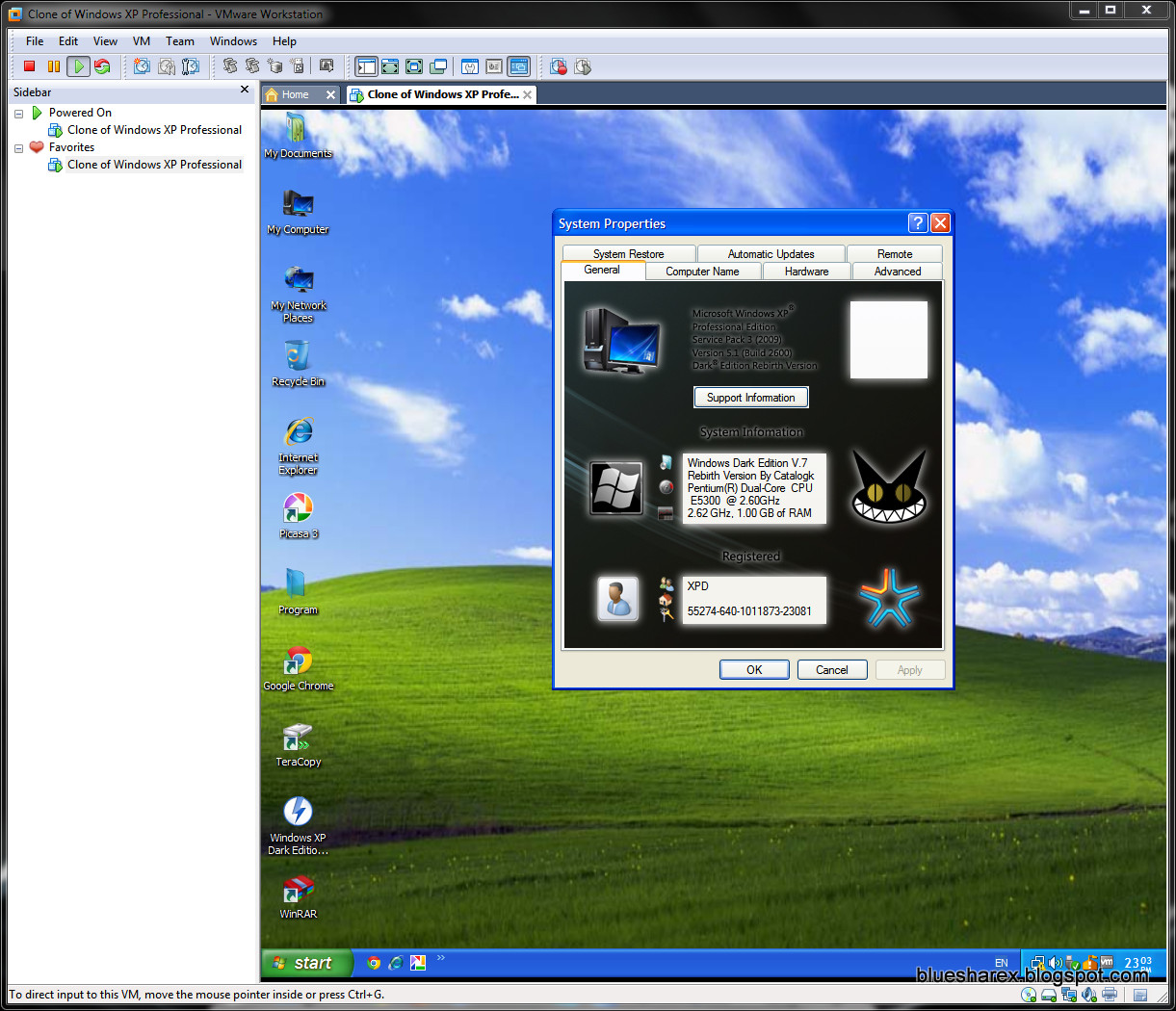The width and height of the screenshot is (1176, 1011).
Task: Suspend the VM using the orange pause icon
Action: click(x=54, y=66)
